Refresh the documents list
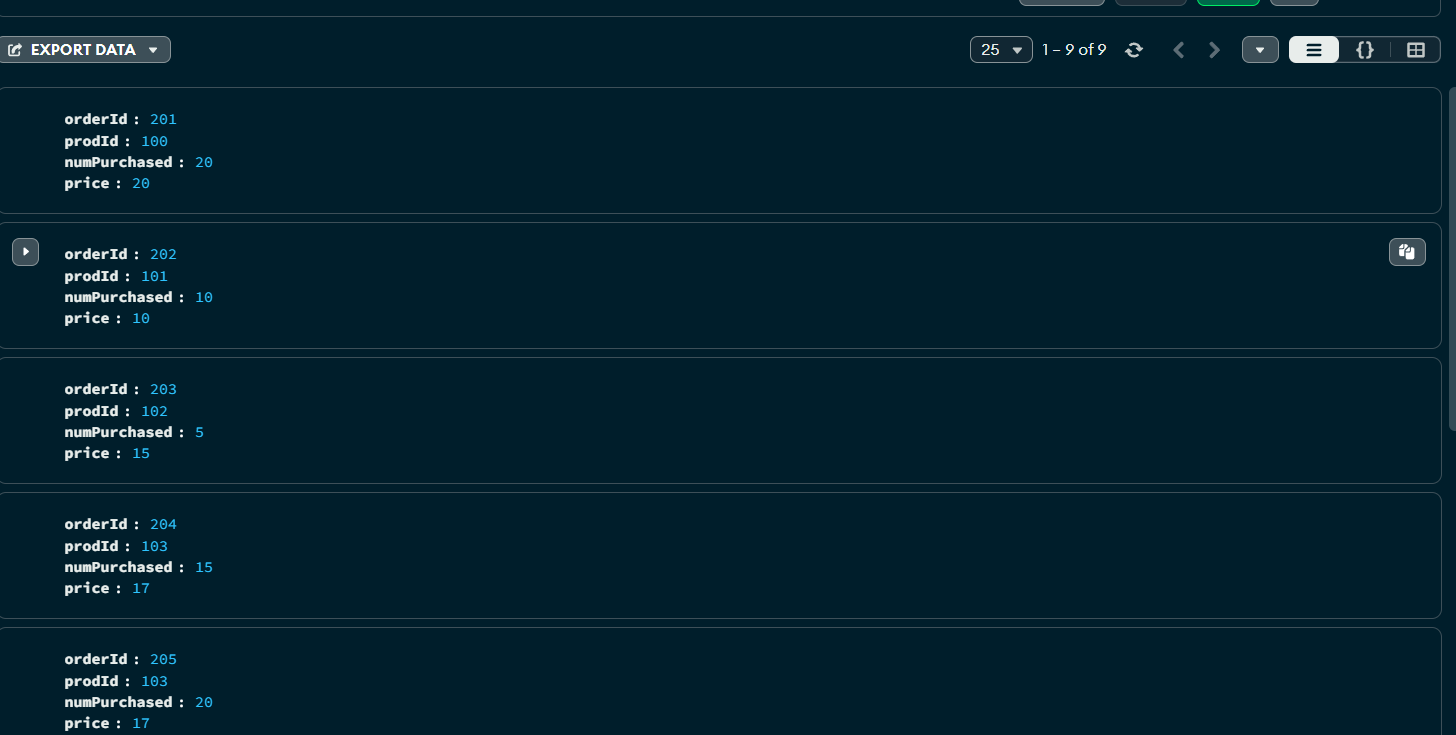Image resolution: width=1456 pixels, height=735 pixels. point(1134,50)
